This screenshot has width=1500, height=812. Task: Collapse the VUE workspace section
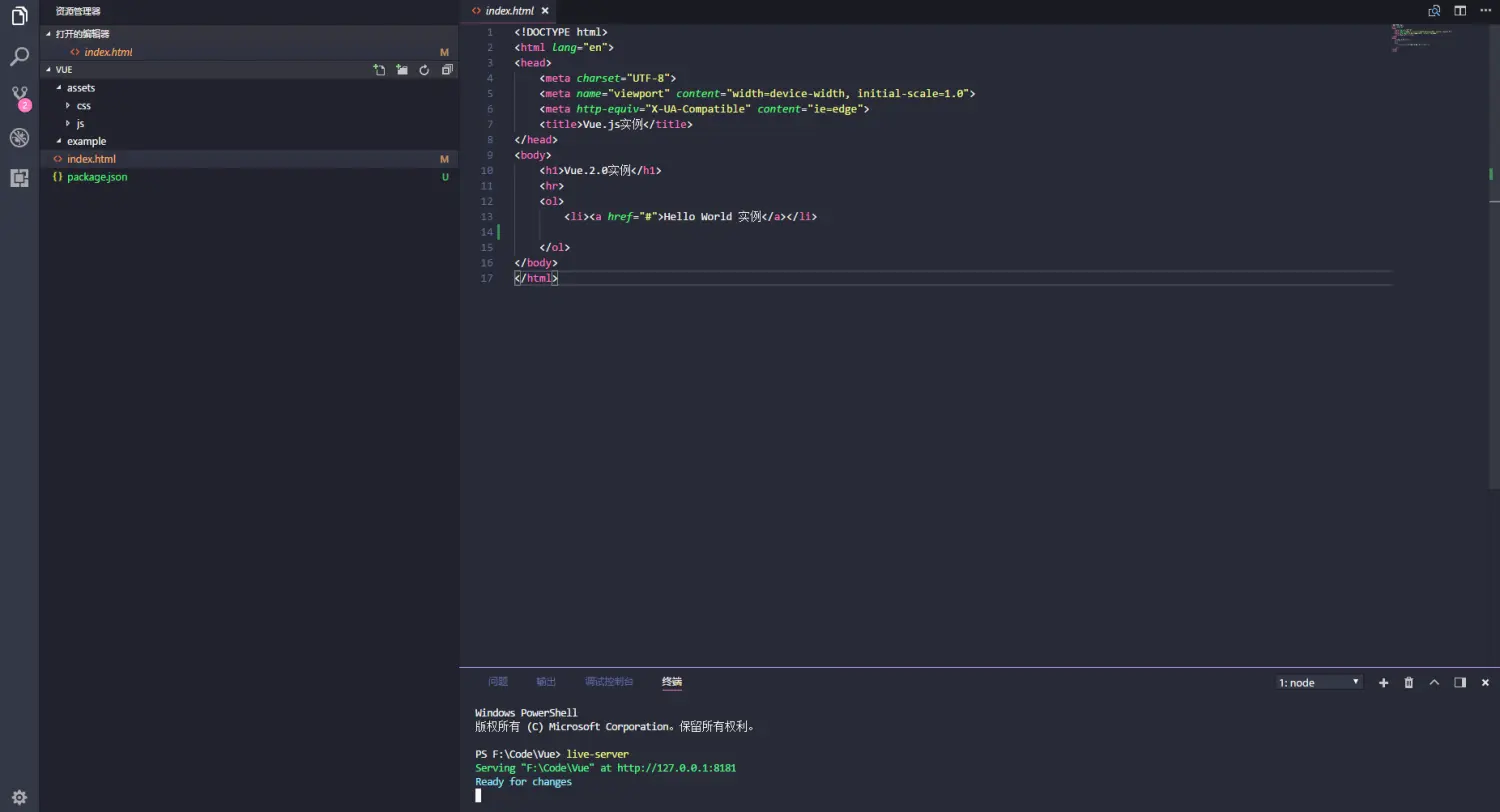[57, 70]
